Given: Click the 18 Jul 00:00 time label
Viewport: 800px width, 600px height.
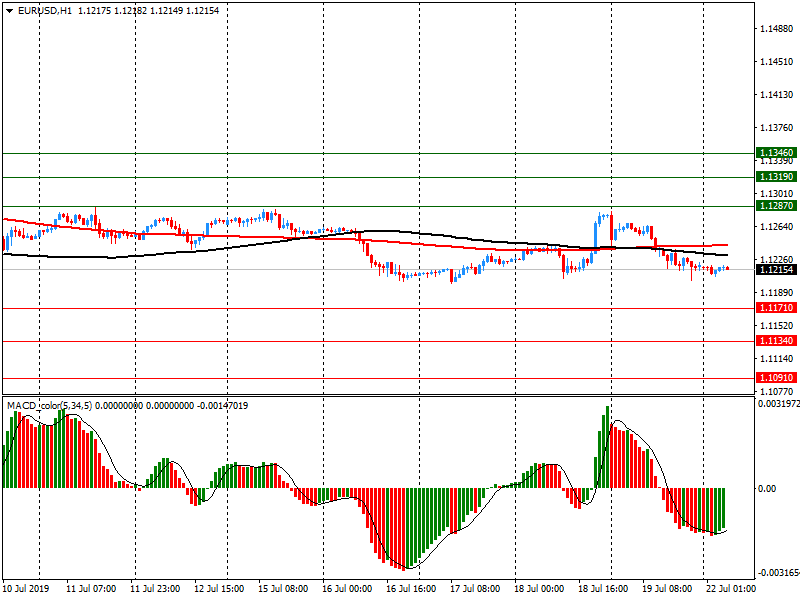Looking at the screenshot, I should tap(539, 588).
